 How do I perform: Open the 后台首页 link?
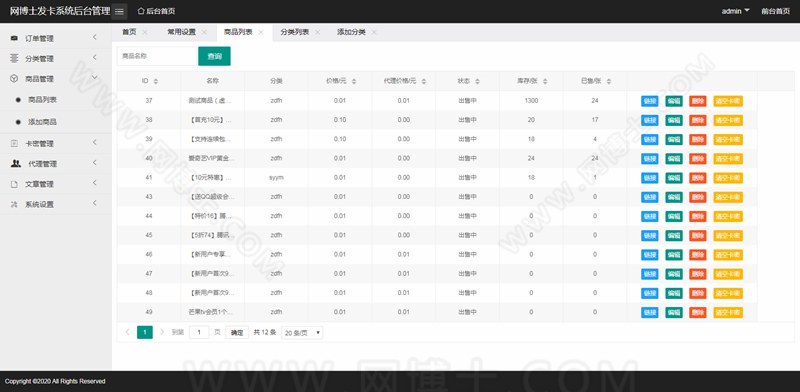click(x=161, y=11)
